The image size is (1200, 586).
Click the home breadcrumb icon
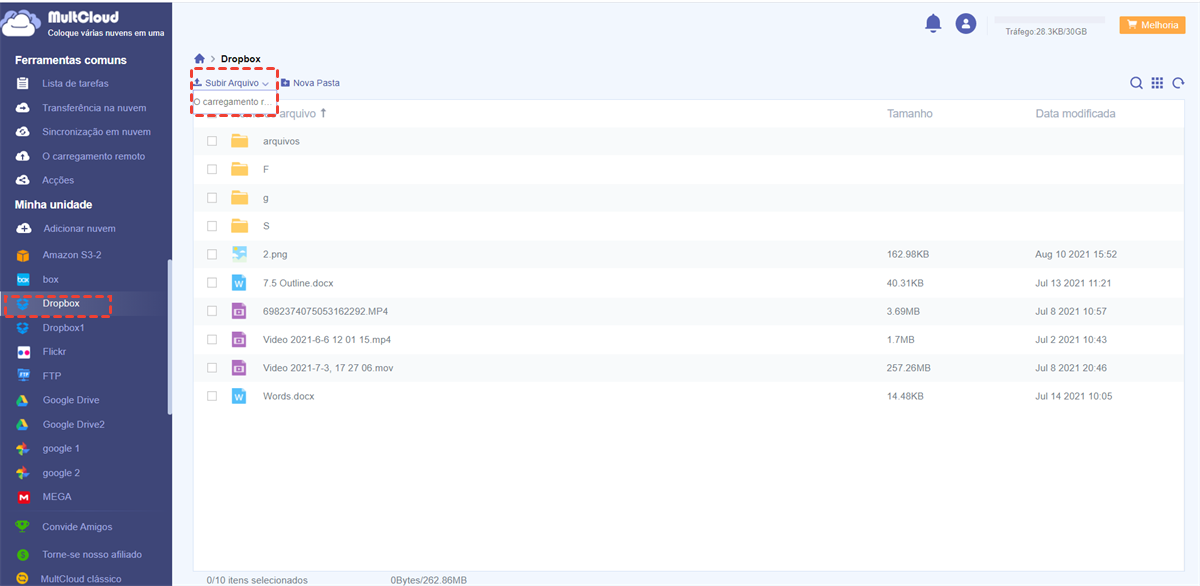(x=200, y=59)
